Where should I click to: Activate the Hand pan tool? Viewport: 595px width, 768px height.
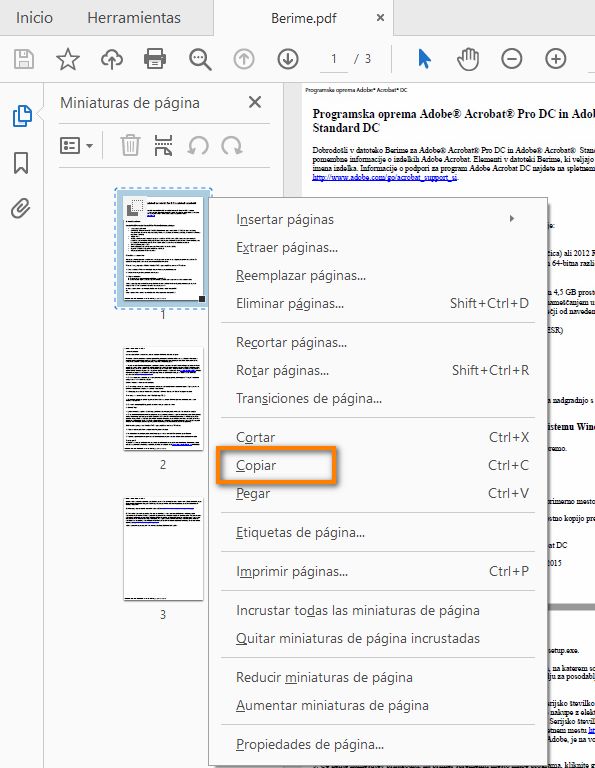468,59
